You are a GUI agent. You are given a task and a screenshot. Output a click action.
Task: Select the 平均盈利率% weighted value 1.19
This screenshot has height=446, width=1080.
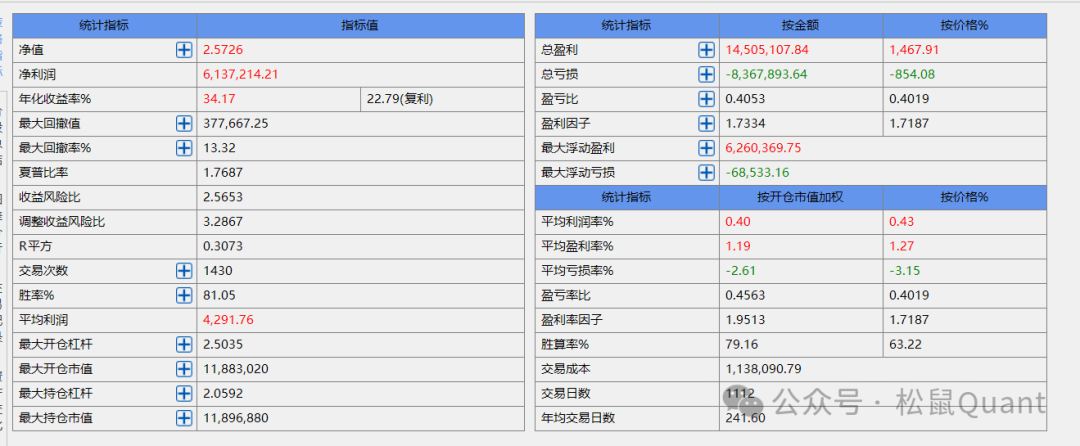[x=738, y=246]
